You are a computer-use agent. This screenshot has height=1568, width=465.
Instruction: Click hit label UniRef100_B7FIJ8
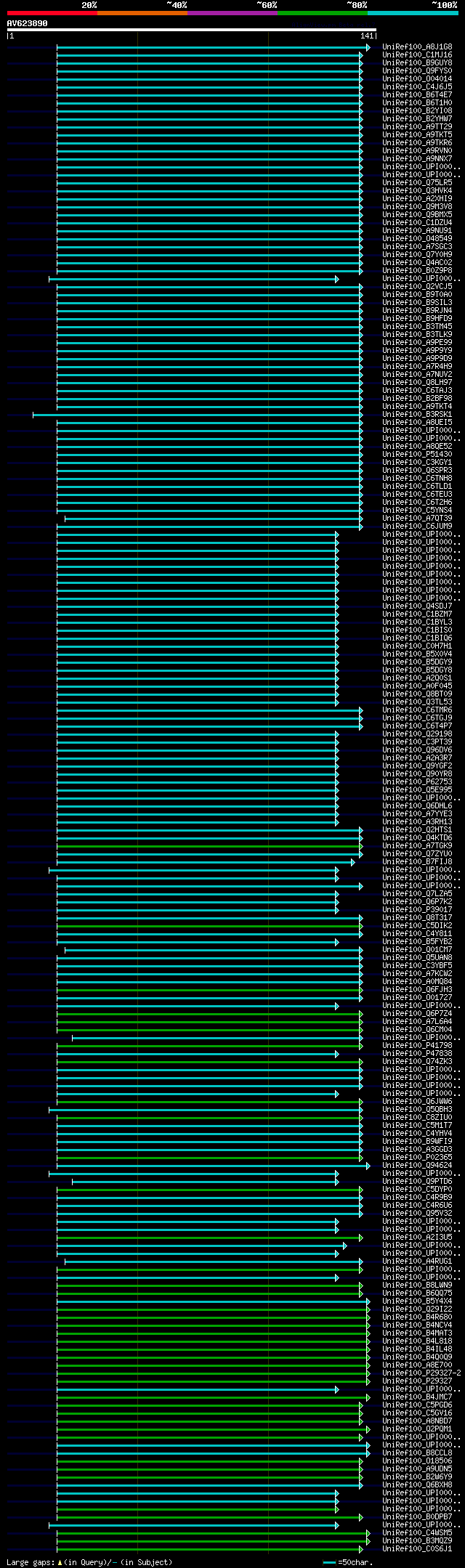[417, 862]
